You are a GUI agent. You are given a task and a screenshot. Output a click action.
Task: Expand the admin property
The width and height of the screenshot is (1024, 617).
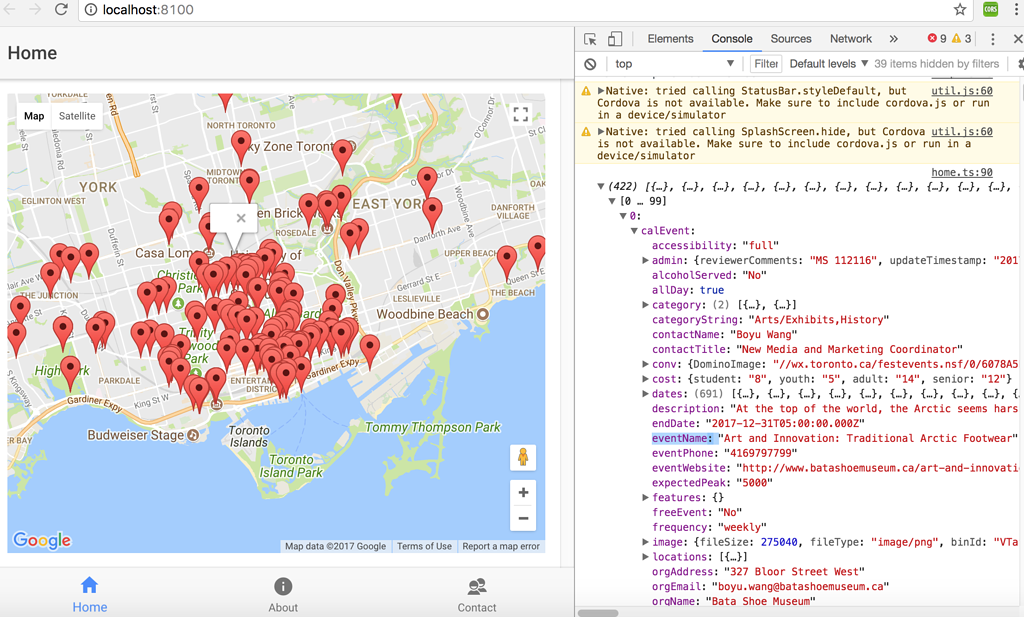[x=645, y=261]
